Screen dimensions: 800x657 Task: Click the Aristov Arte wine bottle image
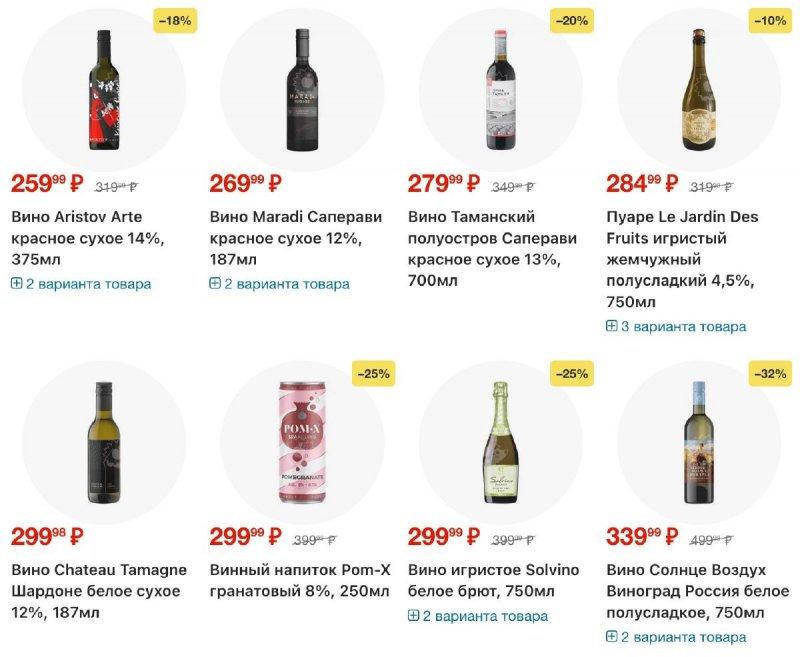click(x=103, y=90)
